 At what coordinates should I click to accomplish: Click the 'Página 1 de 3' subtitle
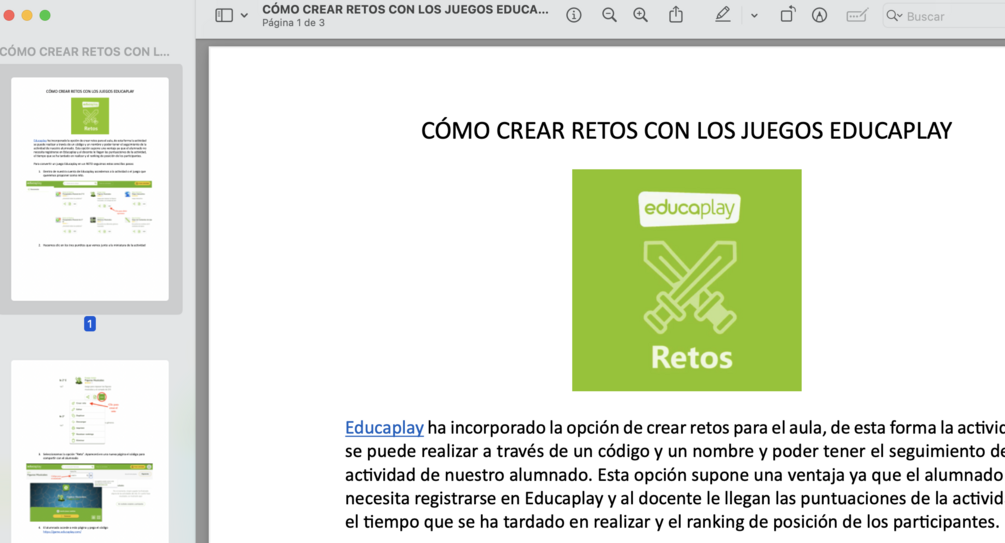coord(294,23)
